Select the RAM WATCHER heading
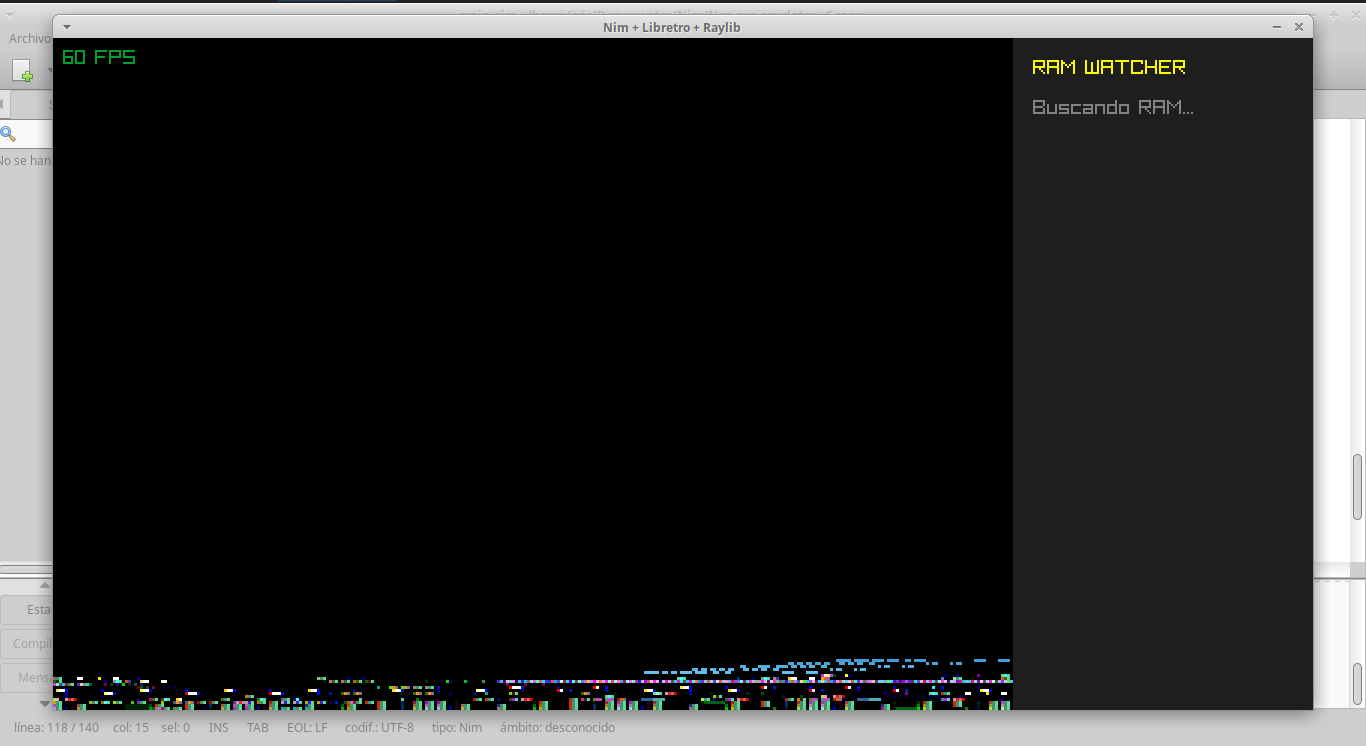Viewport: 1366px width, 746px height. (1109, 67)
